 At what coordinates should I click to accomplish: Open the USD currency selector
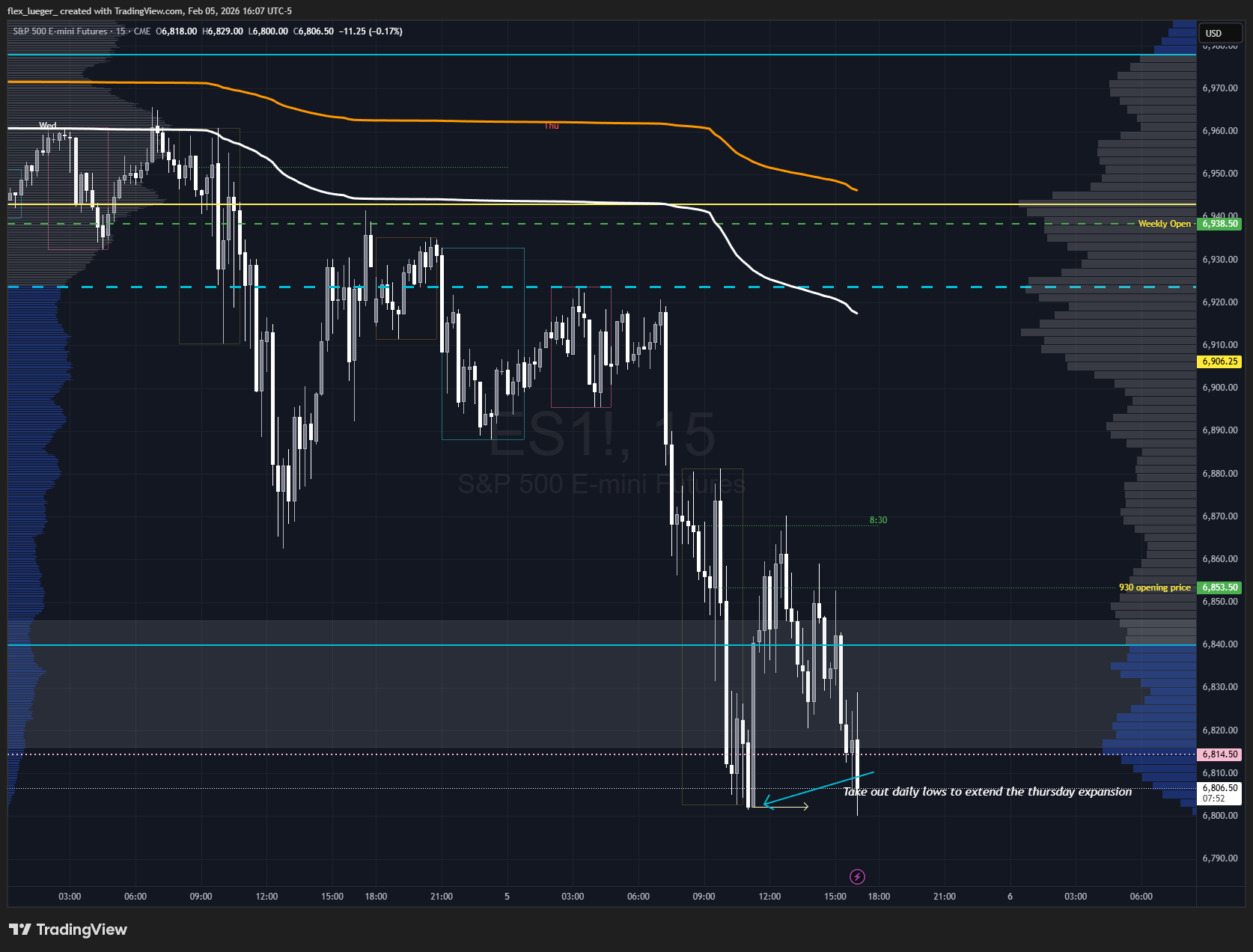(x=1219, y=33)
